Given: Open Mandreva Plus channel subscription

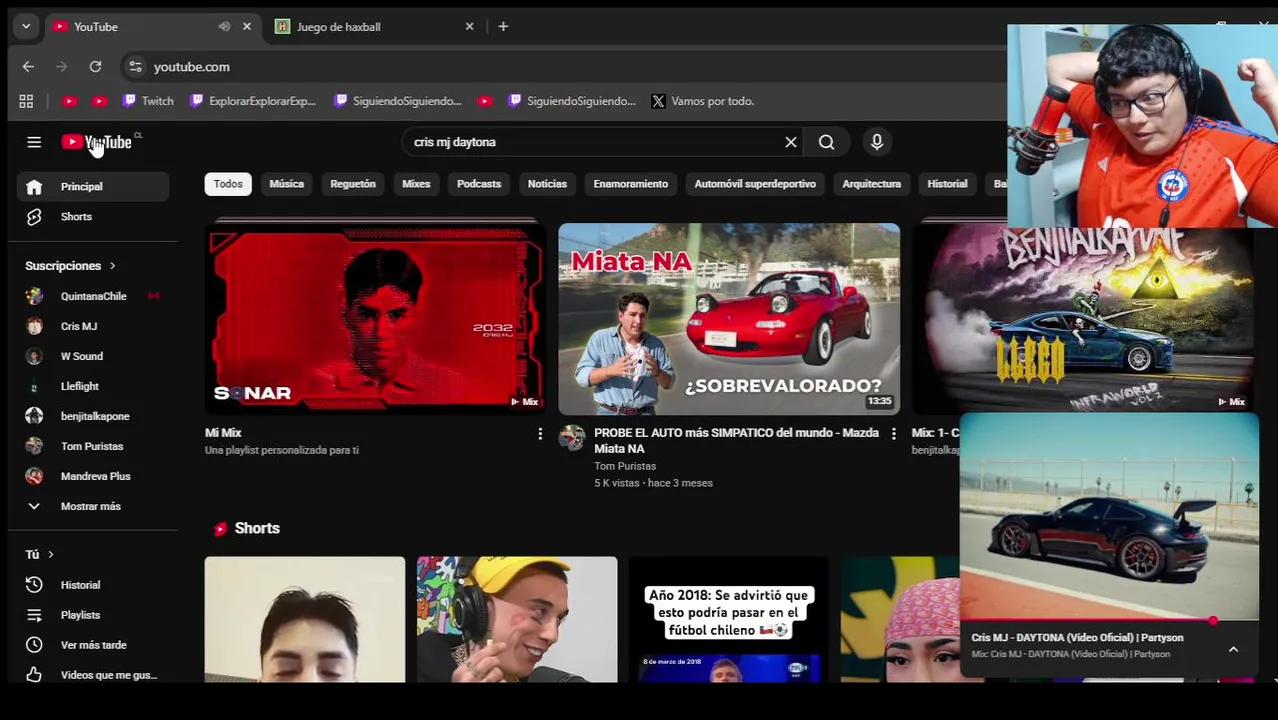Looking at the screenshot, I should pos(93,476).
